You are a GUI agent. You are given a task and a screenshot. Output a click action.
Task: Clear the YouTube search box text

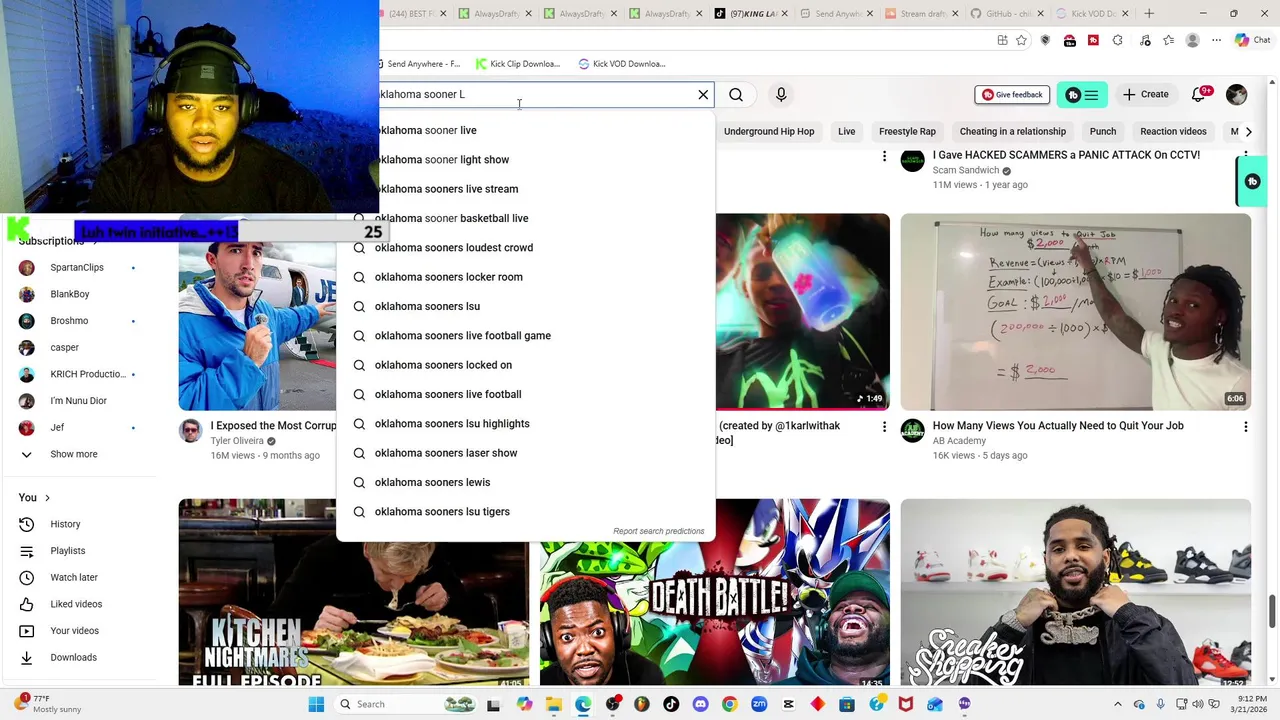click(x=703, y=94)
